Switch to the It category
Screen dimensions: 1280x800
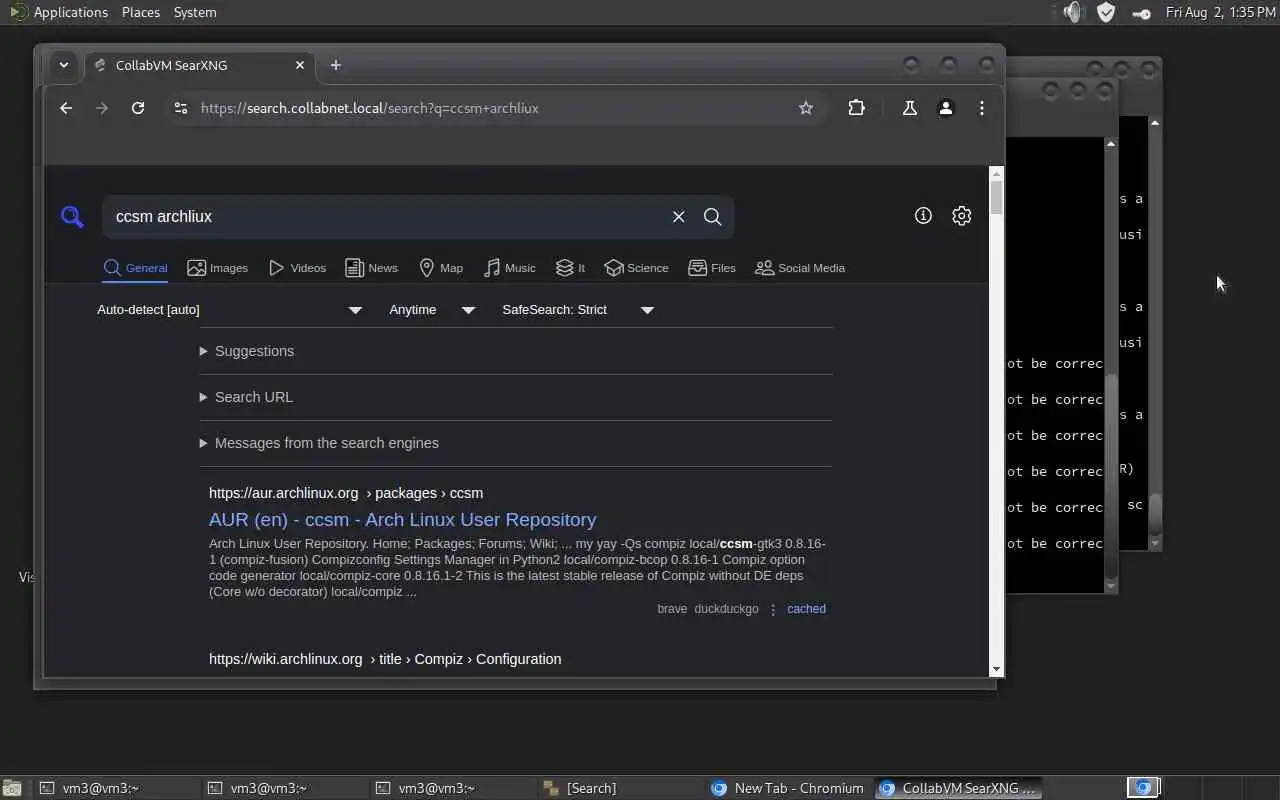(x=571, y=268)
